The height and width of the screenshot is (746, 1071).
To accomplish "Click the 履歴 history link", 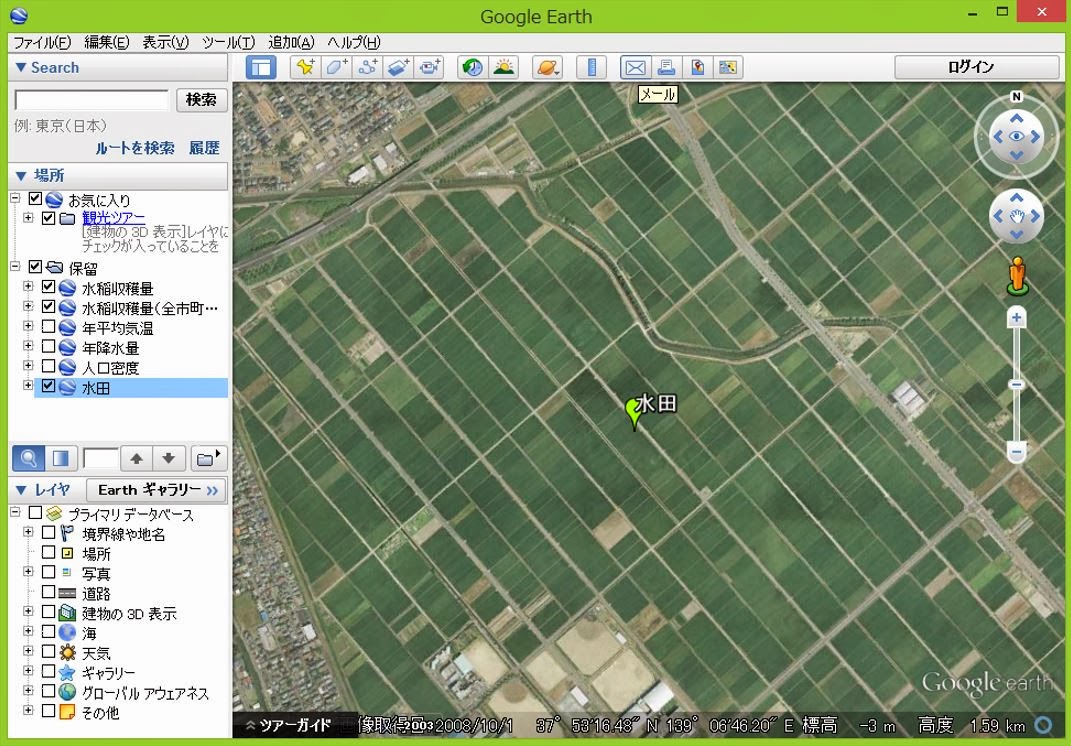I will 204,148.
